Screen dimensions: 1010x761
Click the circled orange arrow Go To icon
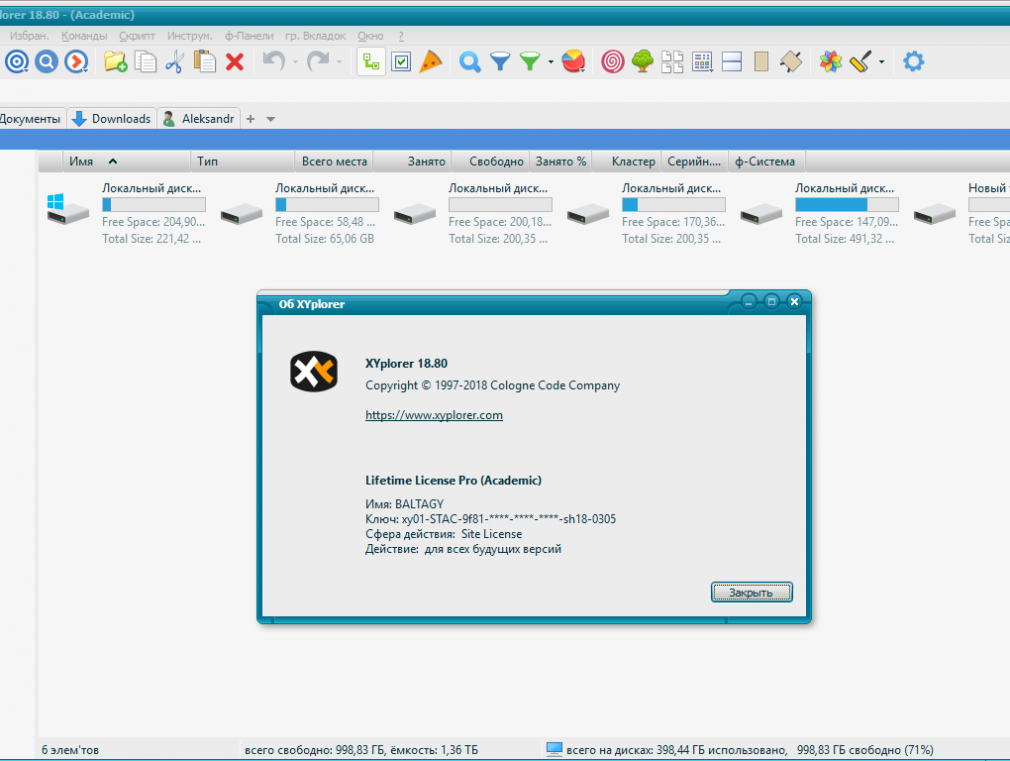pyautogui.click(x=76, y=62)
